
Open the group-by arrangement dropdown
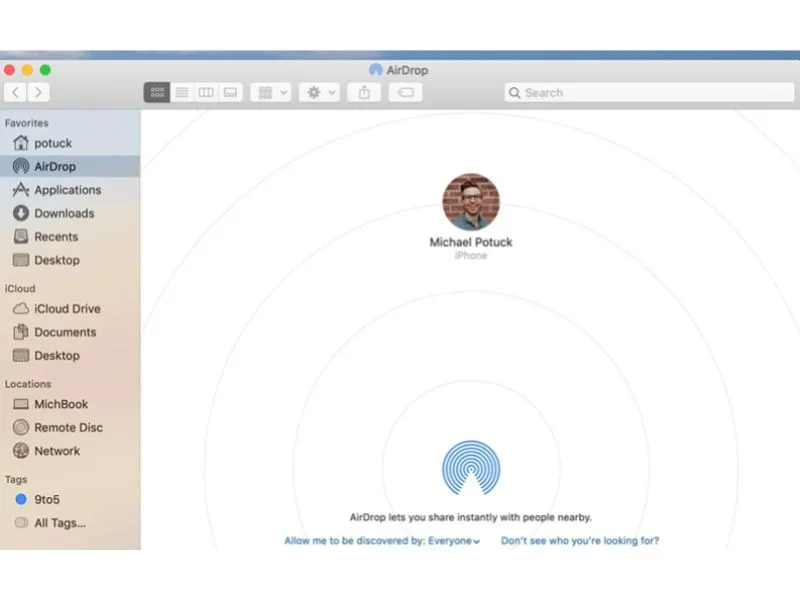coord(271,92)
